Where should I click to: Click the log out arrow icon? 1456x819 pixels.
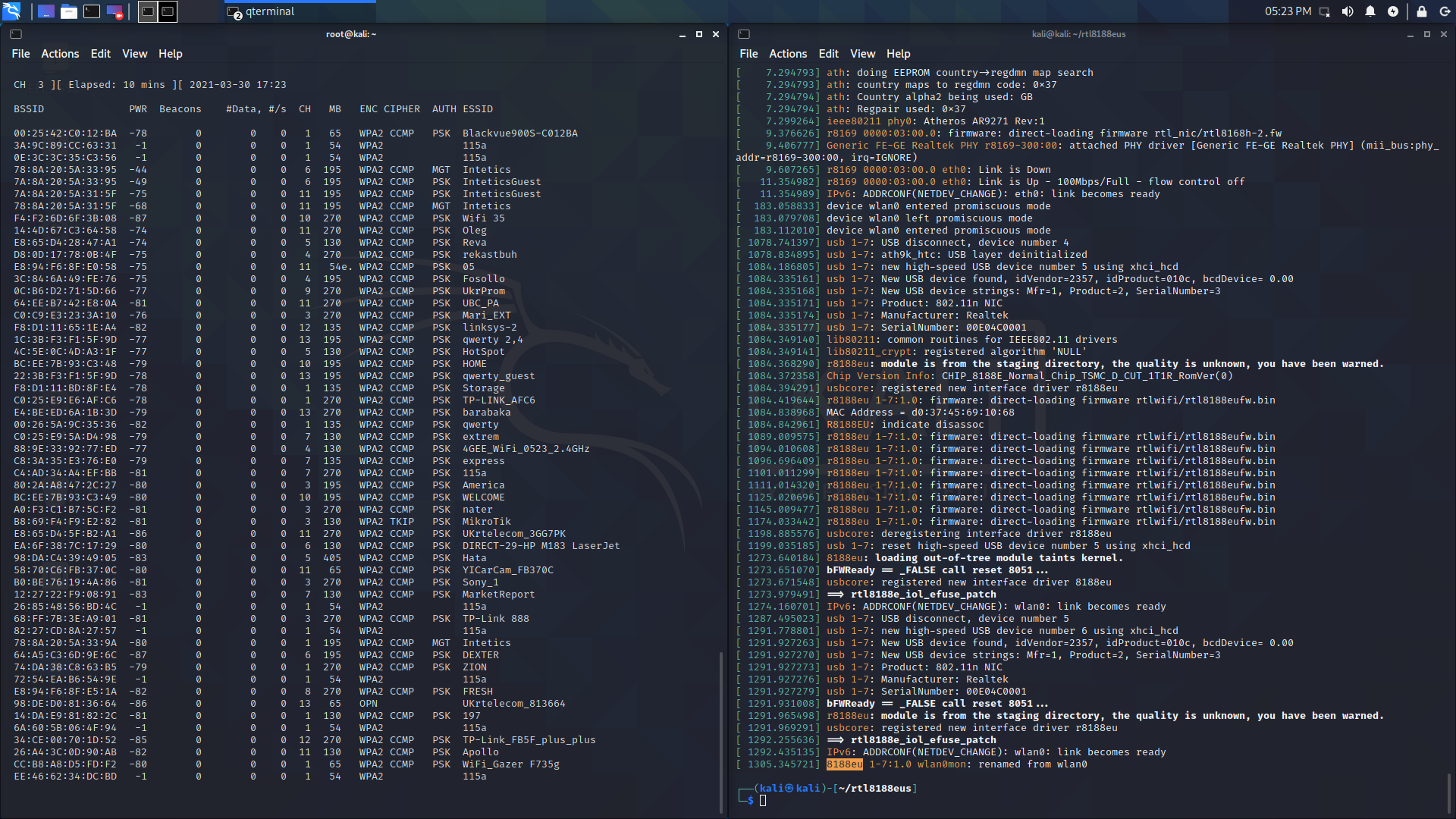pyautogui.click(x=1445, y=11)
